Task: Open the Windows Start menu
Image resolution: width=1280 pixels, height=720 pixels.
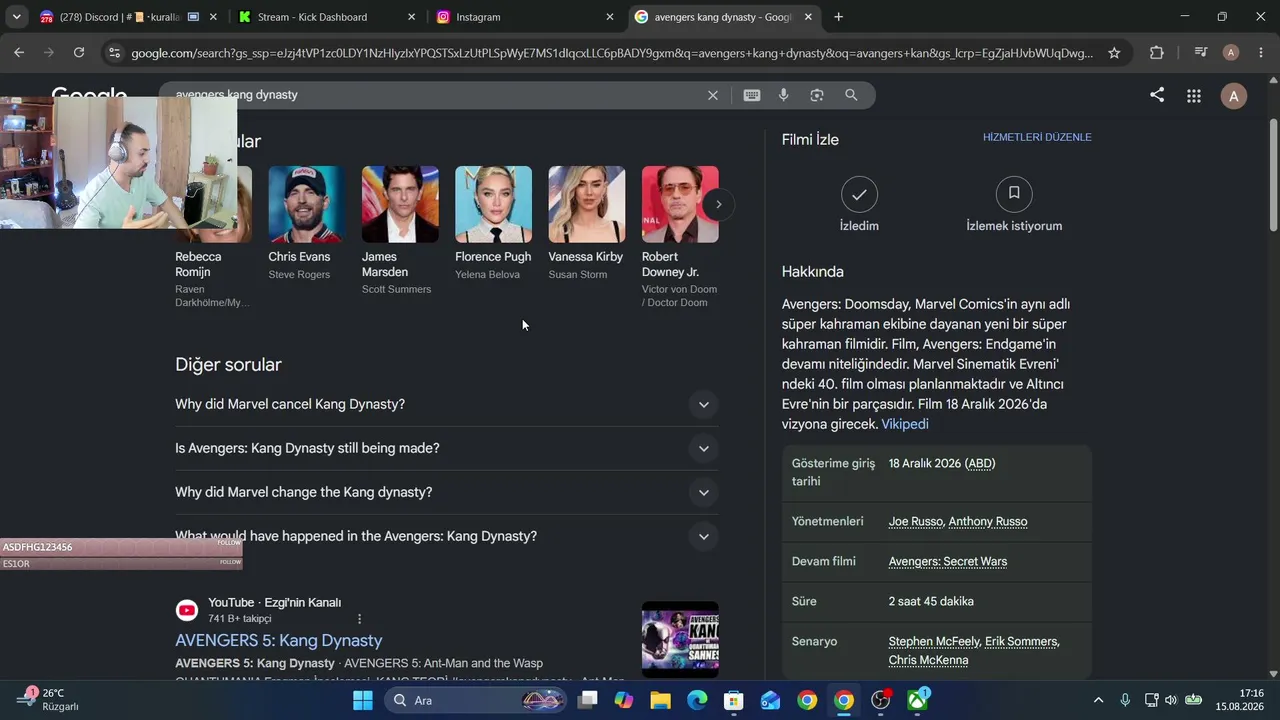Action: pyautogui.click(x=363, y=700)
